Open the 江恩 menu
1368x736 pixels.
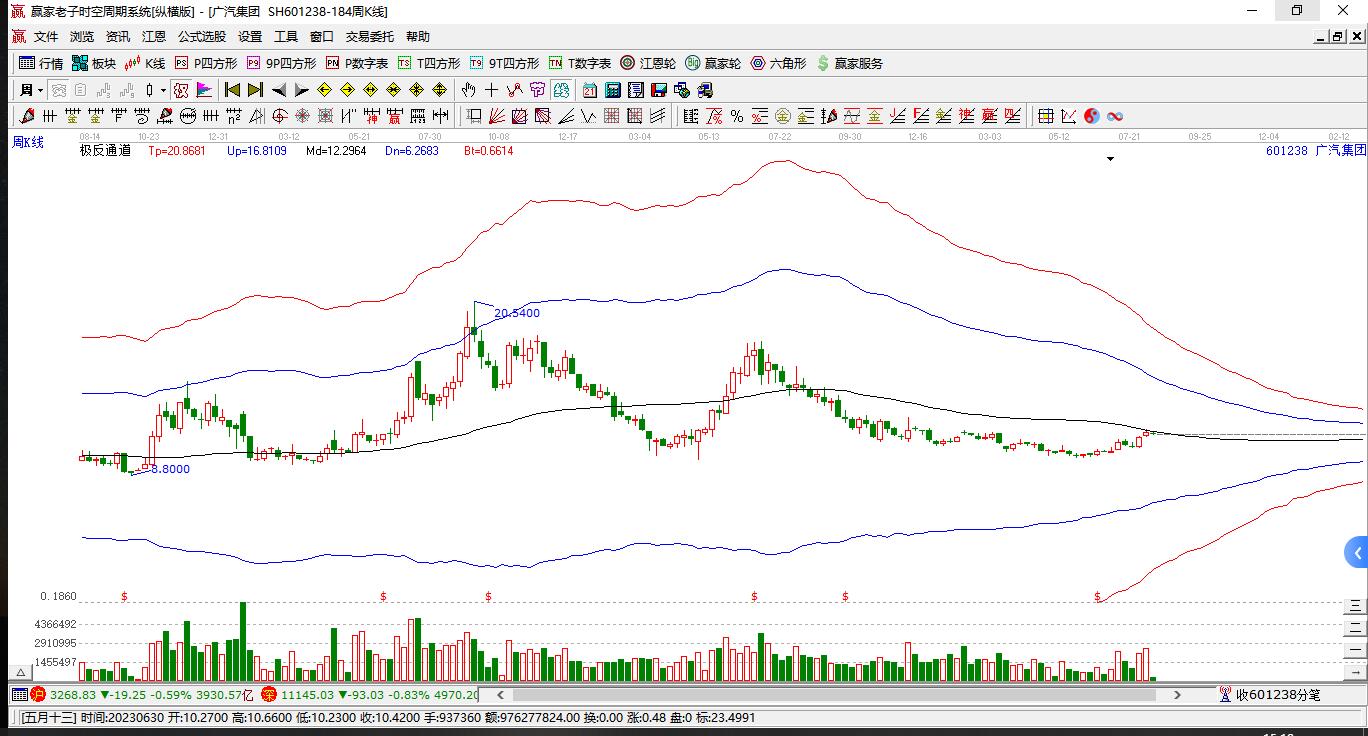154,36
